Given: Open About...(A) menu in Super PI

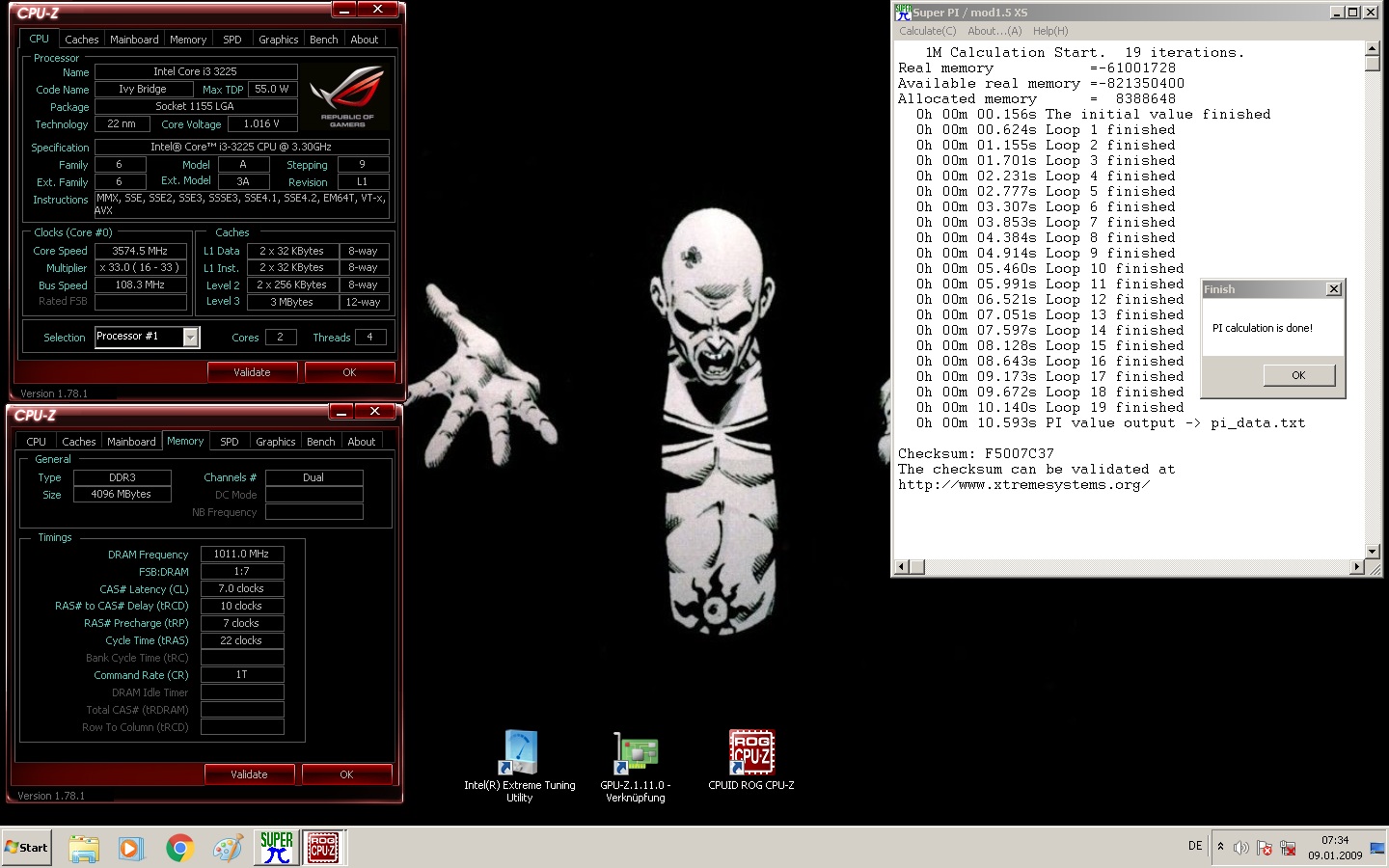Looking at the screenshot, I should coord(994,31).
